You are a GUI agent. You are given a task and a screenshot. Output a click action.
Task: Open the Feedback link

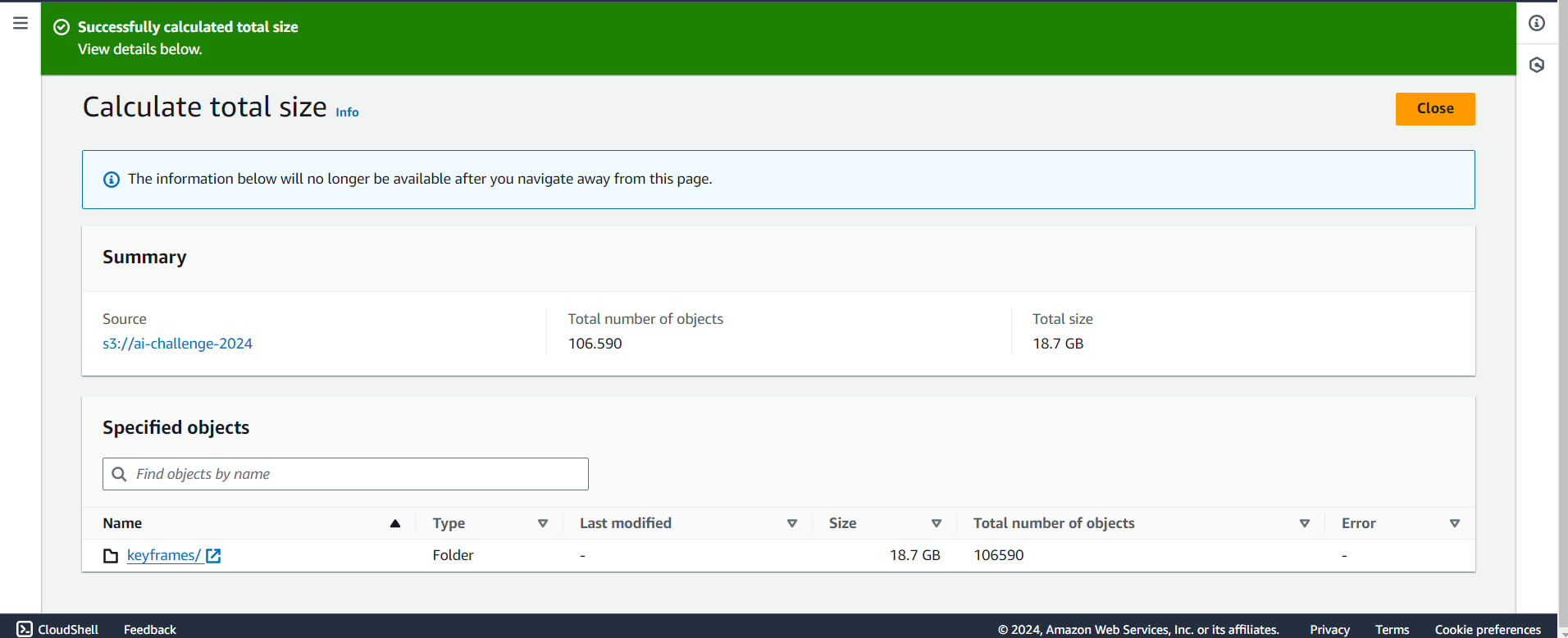tap(150, 629)
